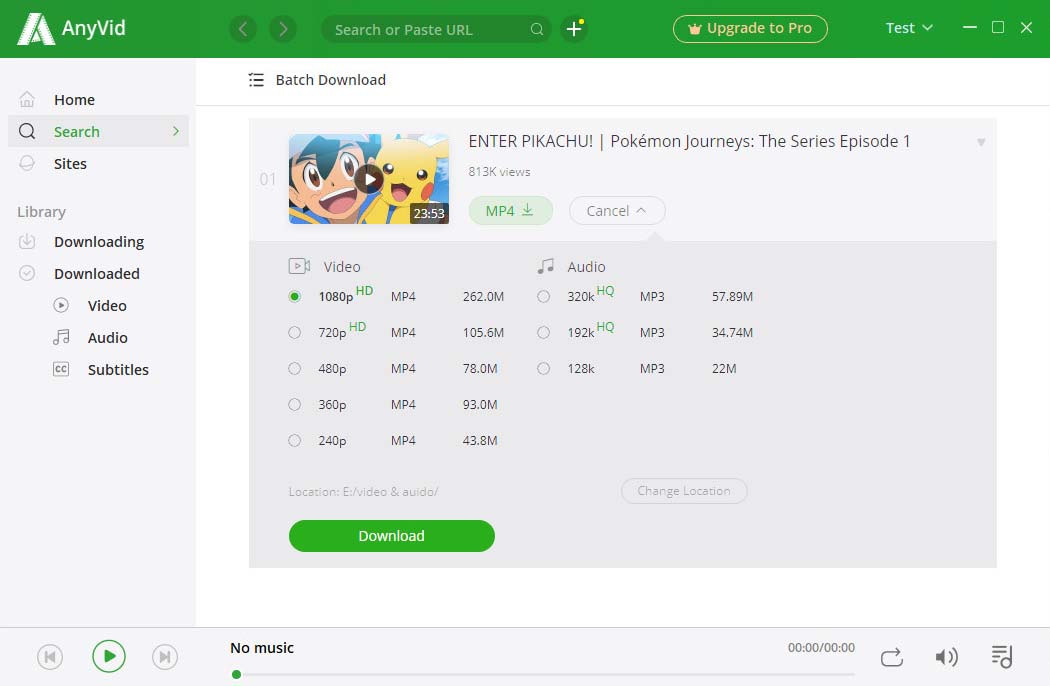Select 360p MP4 video quality
The height and width of the screenshot is (686, 1050).
coord(295,405)
